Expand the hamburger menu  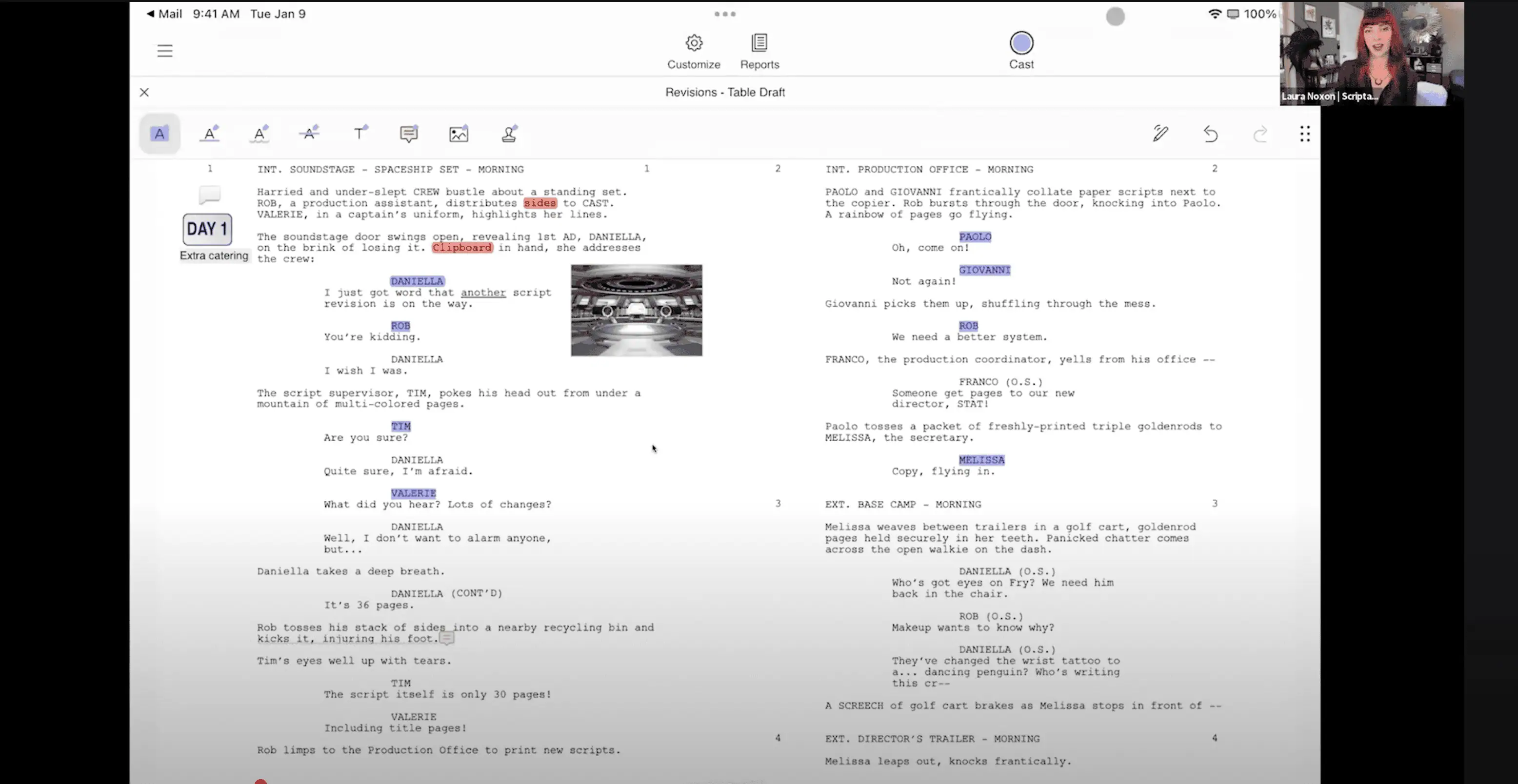pyautogui.click(x=165, y=50)
